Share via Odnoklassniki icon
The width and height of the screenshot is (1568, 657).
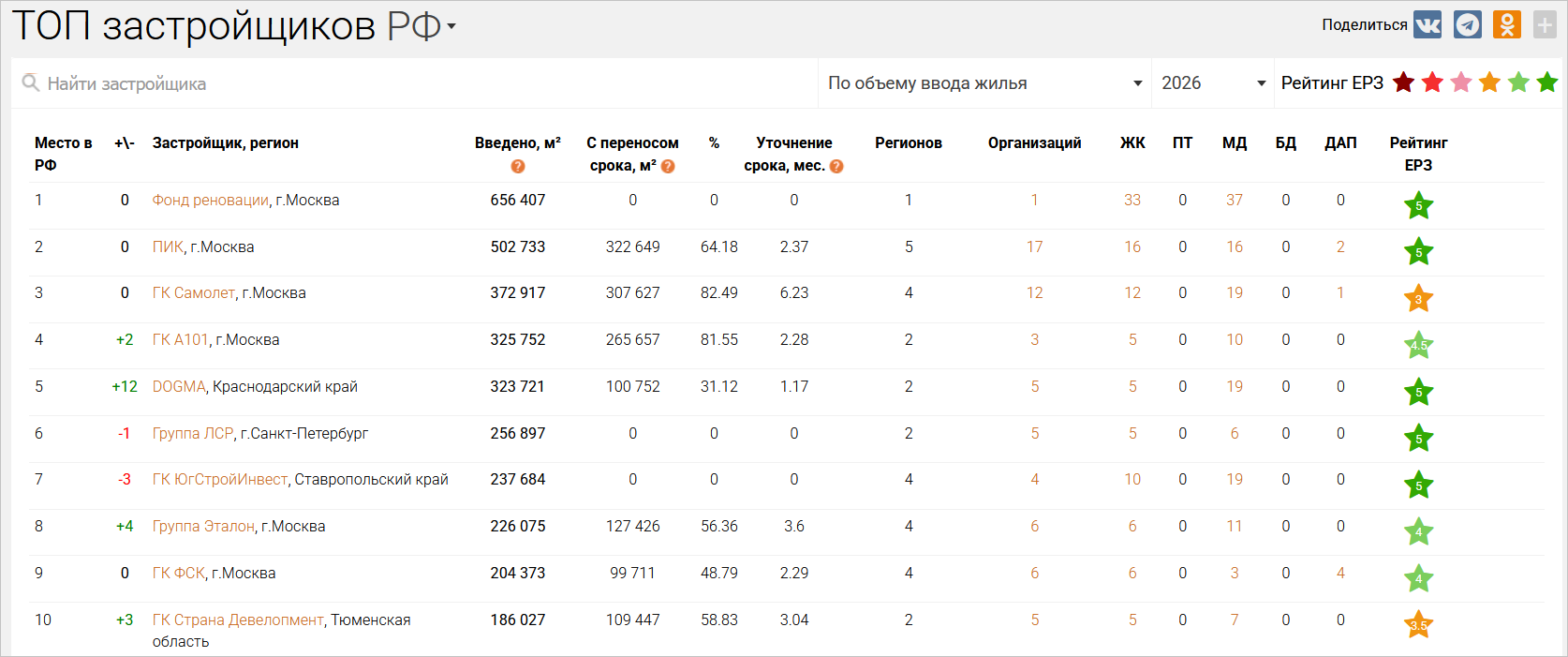(1507, 24)
